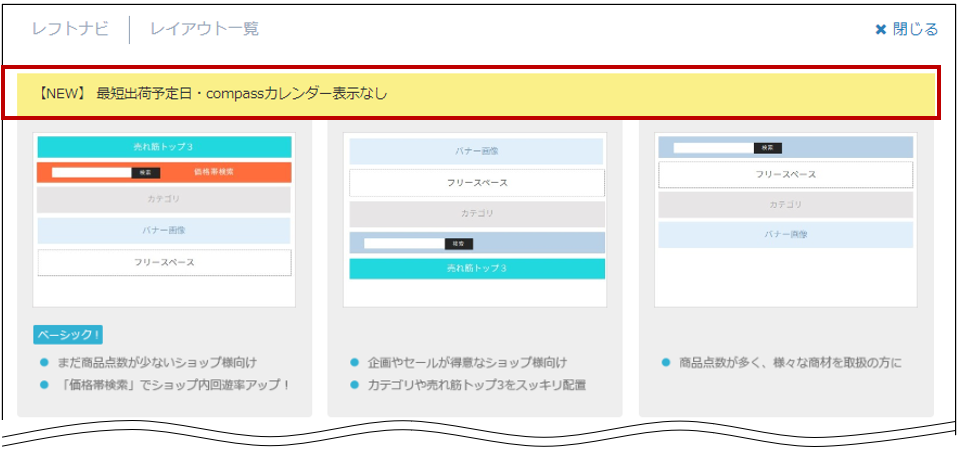This screenshot has width=964, height=463.
Task: Click the レフトナビ heading
Action: pos(71,29)
